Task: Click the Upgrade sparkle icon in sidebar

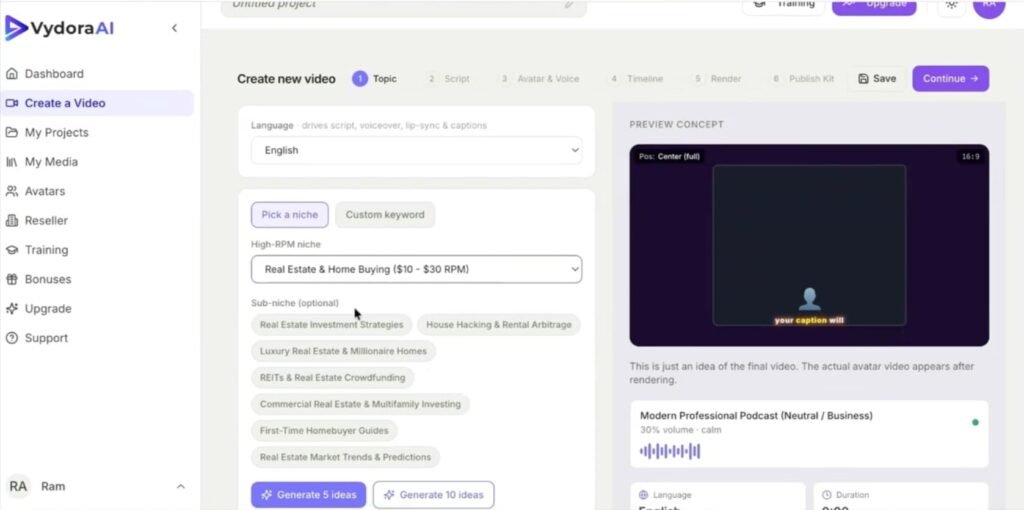Action: (x=12, y=309)
